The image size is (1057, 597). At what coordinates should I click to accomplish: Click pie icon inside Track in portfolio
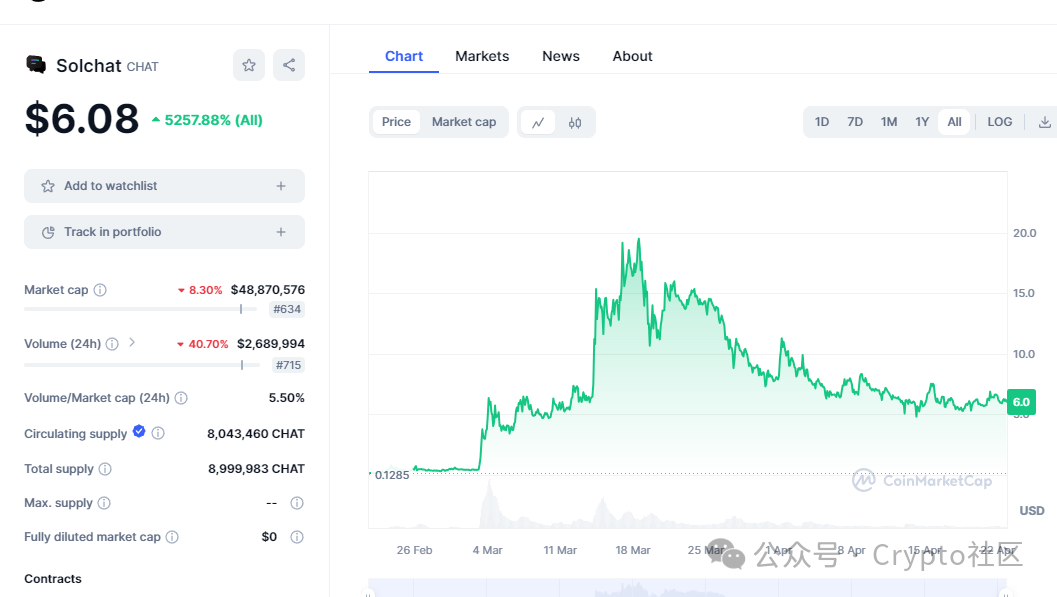coord(48,232)
